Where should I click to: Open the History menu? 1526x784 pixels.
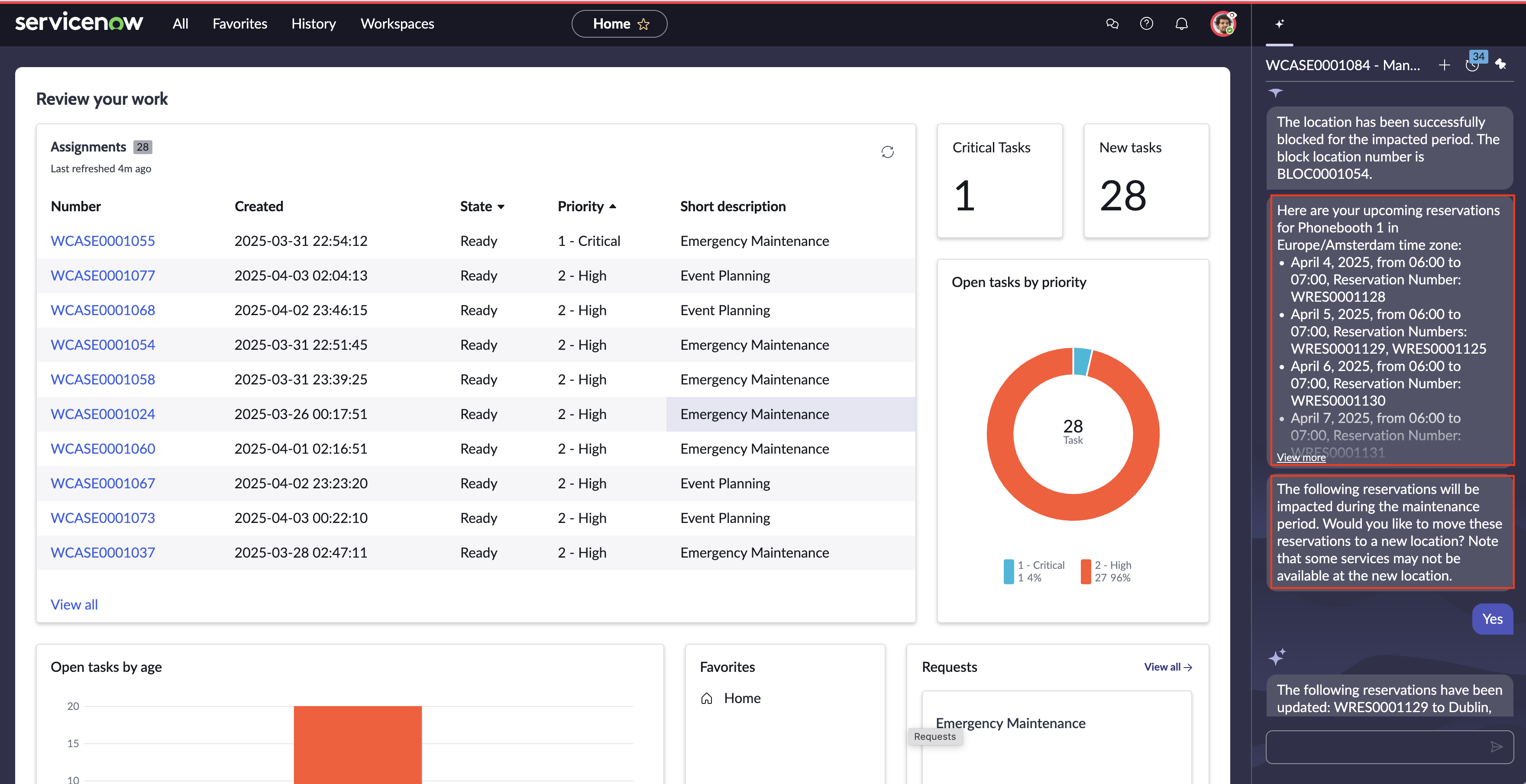(314, 24)
